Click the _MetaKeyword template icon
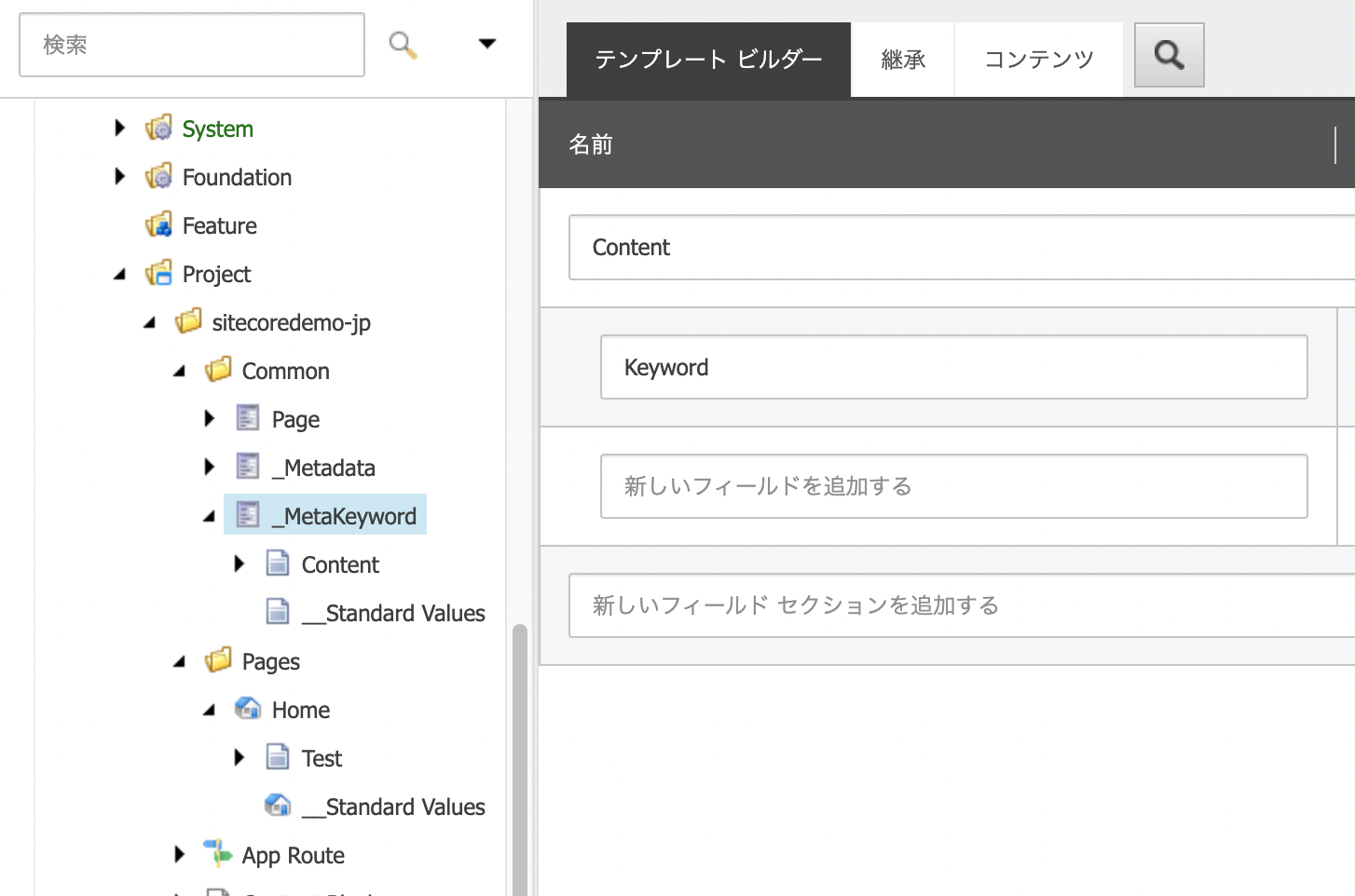The height and width of the screenshot is (896, 1355). [x=248, y=515]
